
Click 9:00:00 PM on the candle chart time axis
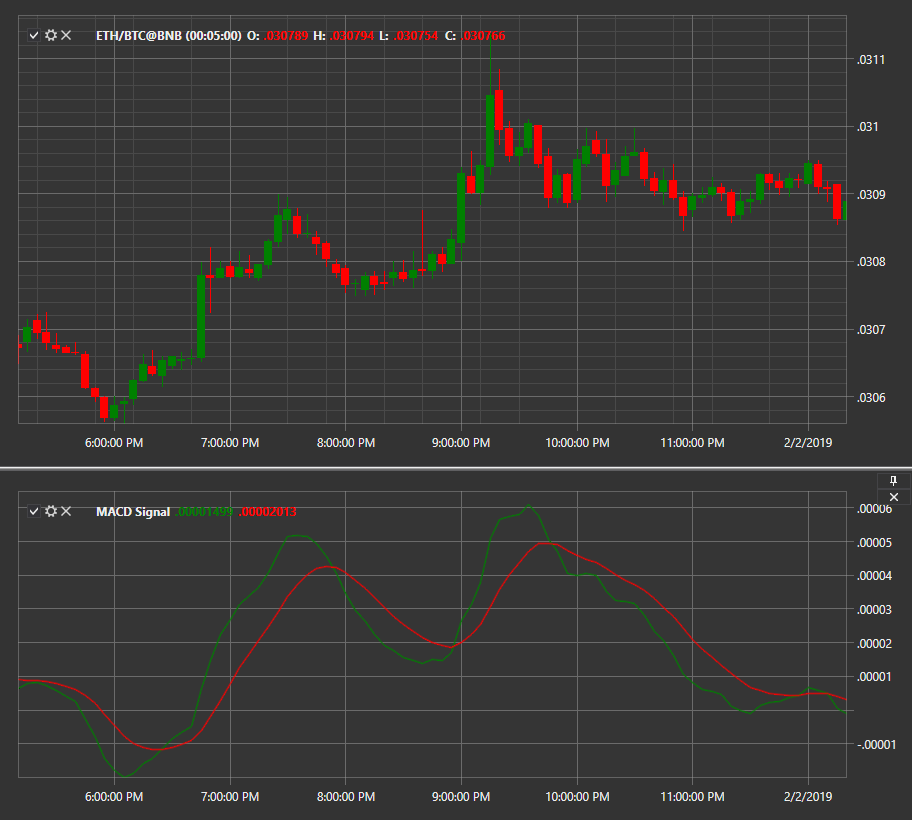coord(461,443)
